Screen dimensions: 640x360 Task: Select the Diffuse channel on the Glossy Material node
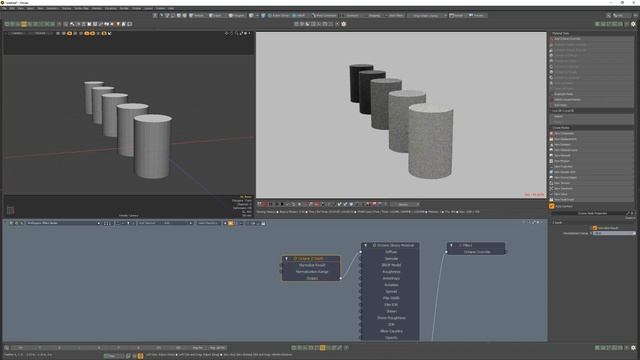pos(391,252)
